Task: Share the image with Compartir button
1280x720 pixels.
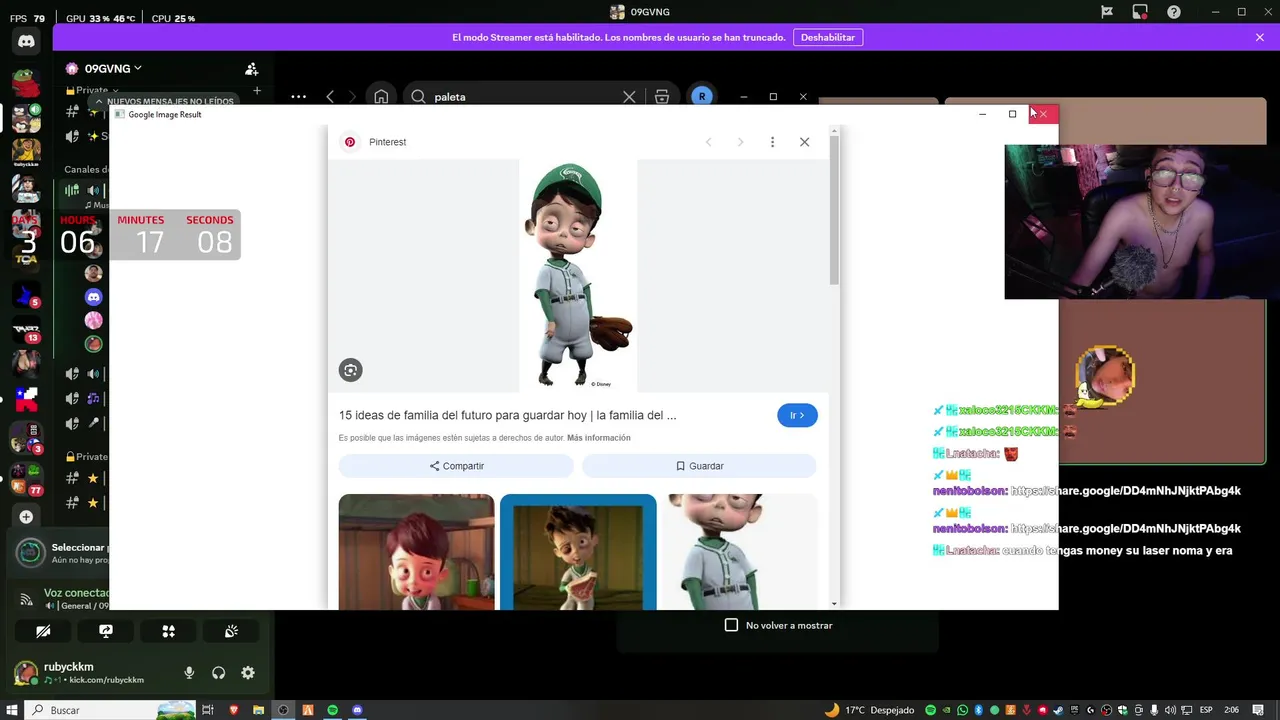Action: click(456, 466)
